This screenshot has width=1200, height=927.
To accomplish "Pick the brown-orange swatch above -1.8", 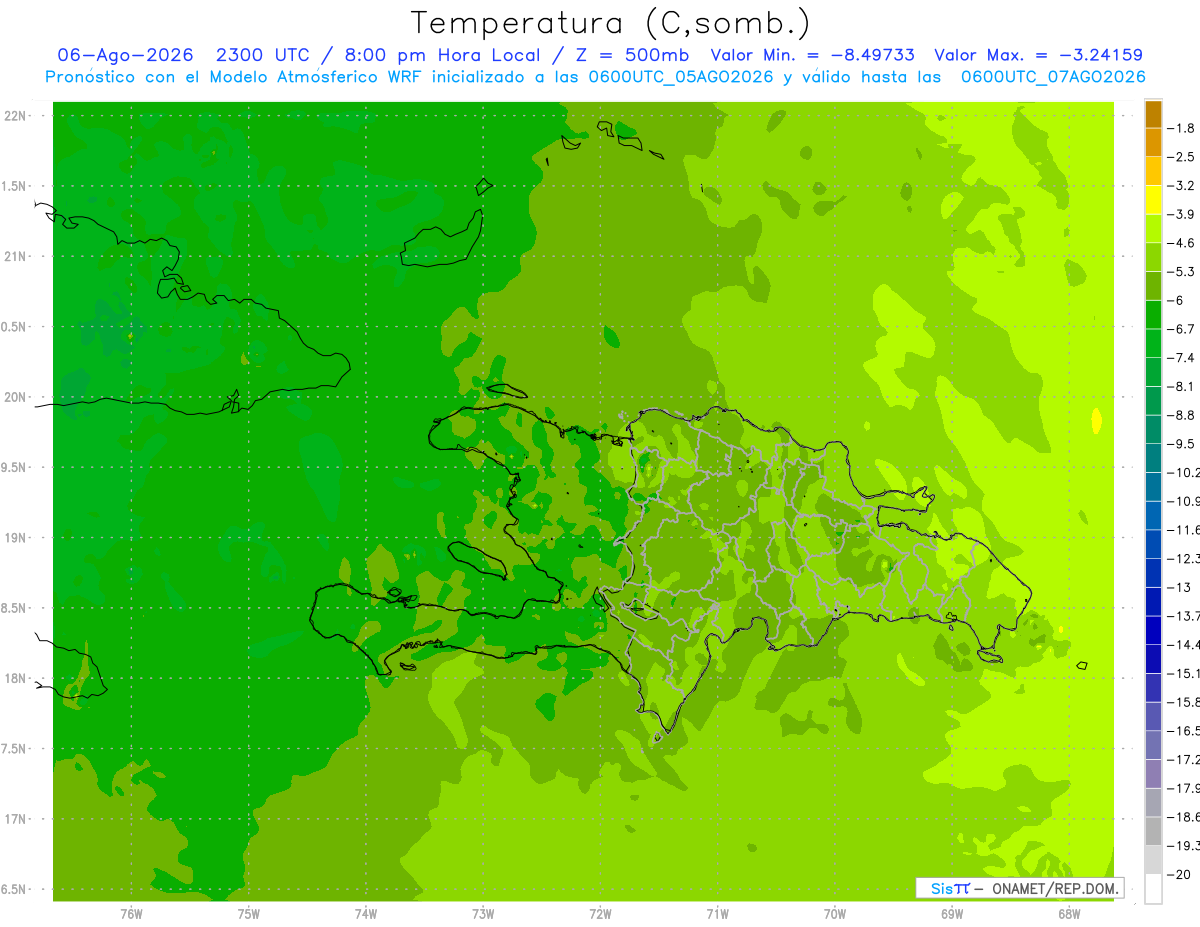I will click(1153, 114).
